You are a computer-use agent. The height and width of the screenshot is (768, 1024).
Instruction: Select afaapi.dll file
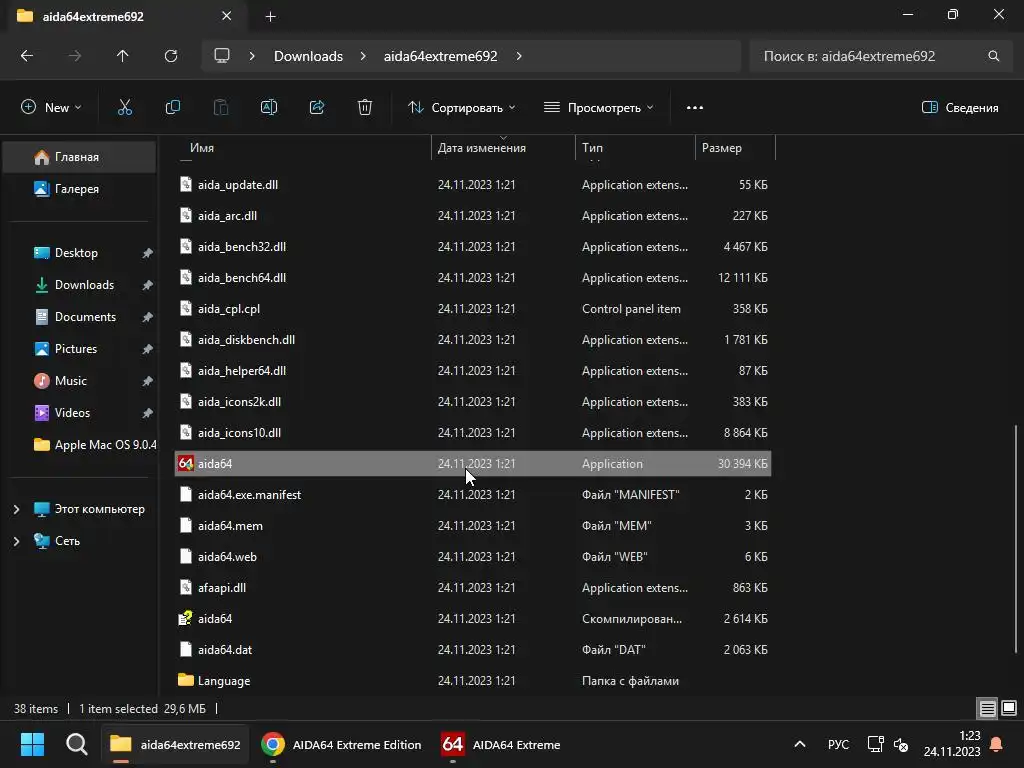[x=473, y=588]
